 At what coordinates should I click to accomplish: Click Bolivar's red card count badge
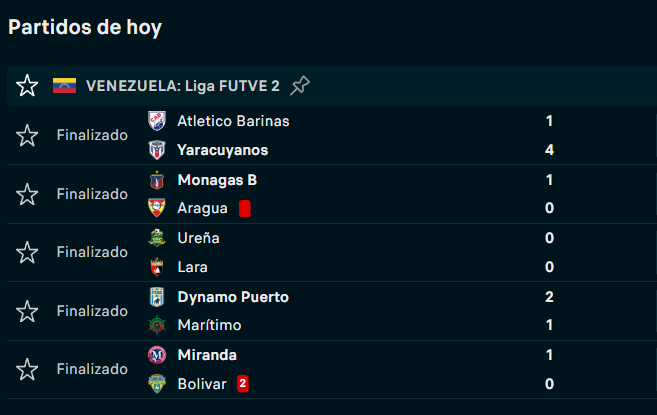coord(243,384)
